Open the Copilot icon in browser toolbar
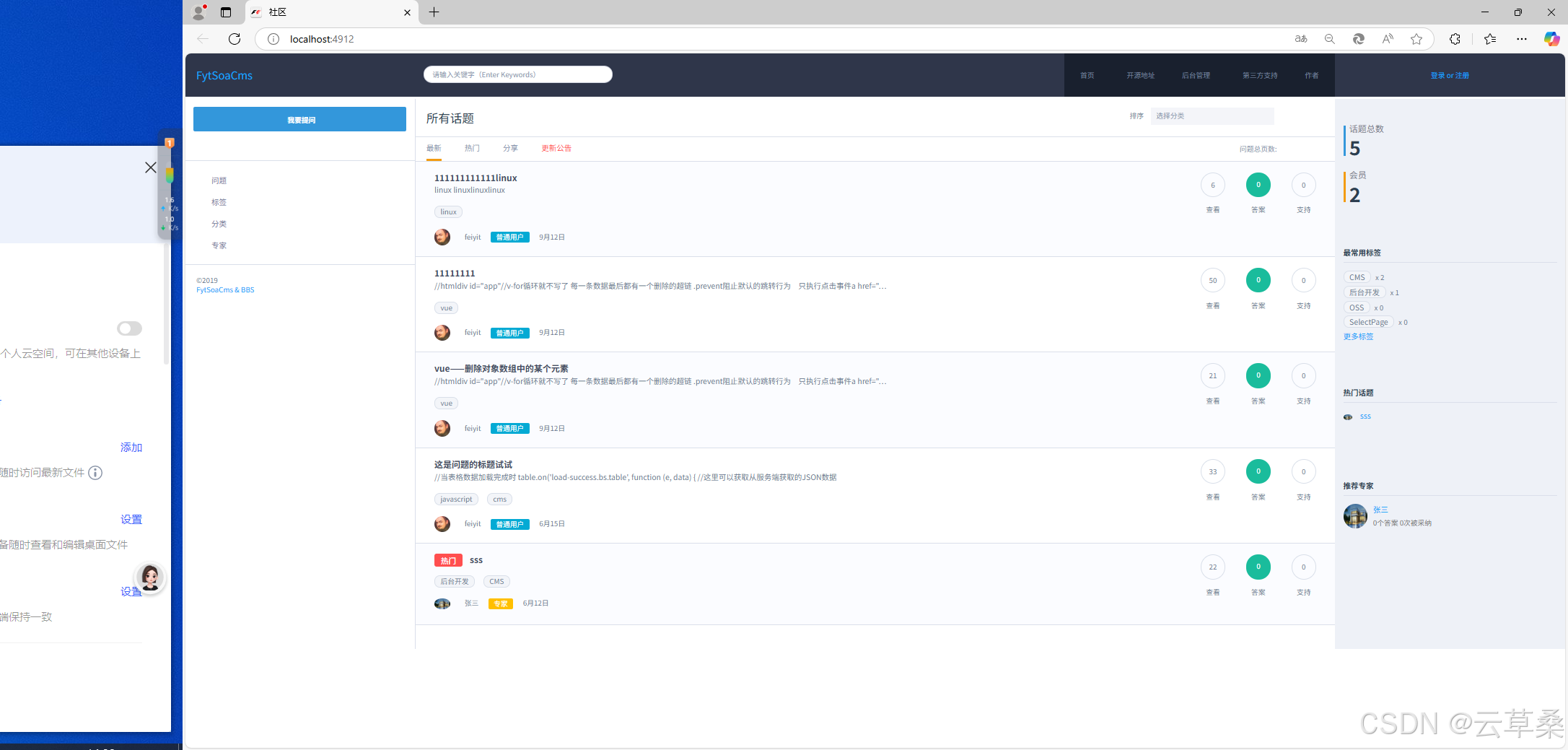Image resolution: width=1568 pixels, height=750 pixels. pyautogui.click(x=1551, y=39)
